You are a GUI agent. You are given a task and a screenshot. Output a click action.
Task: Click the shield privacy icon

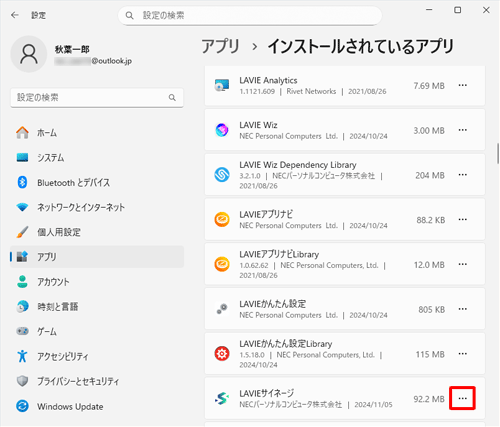pyautogui.click(x=22, y=381)
